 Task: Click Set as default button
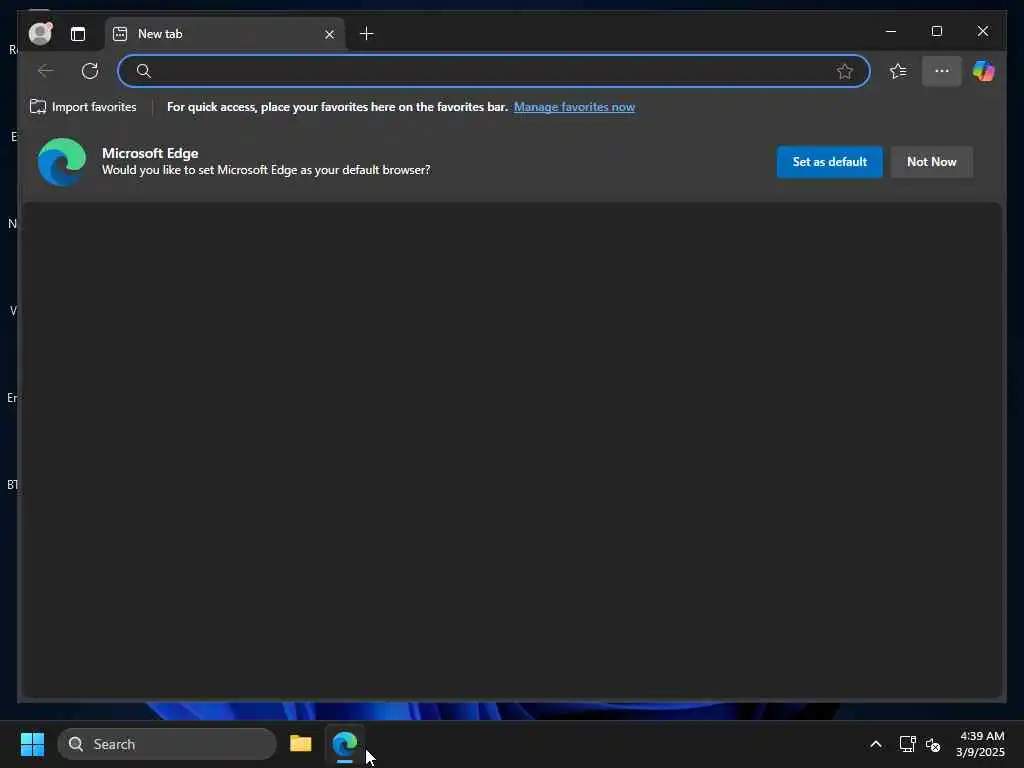829,161
